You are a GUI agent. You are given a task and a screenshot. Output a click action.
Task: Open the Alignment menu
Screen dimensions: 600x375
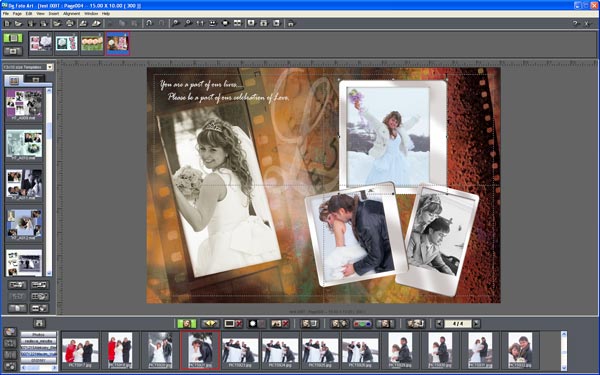(72, 13)
